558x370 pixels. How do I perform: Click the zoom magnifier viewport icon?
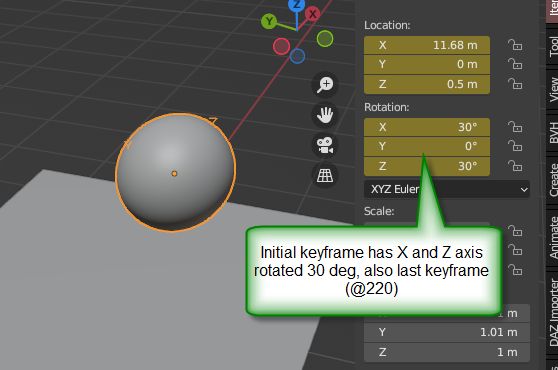[325, 85]
